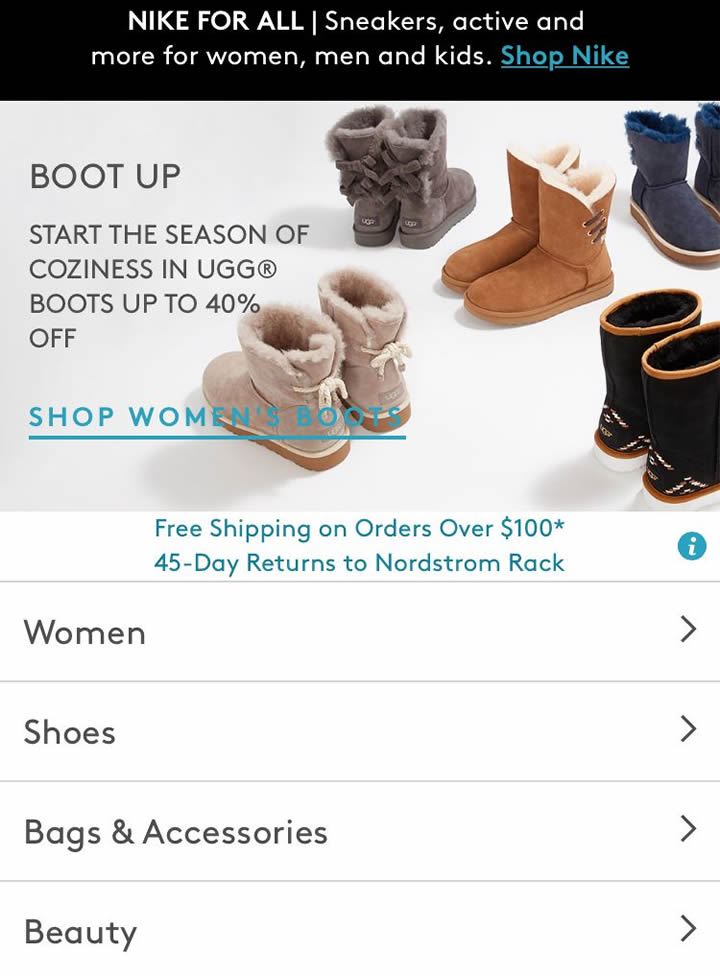The width and height of the screenshot is (720, 976).
Task: Expand the Shoes category chevron
Action: click(688, 728)
